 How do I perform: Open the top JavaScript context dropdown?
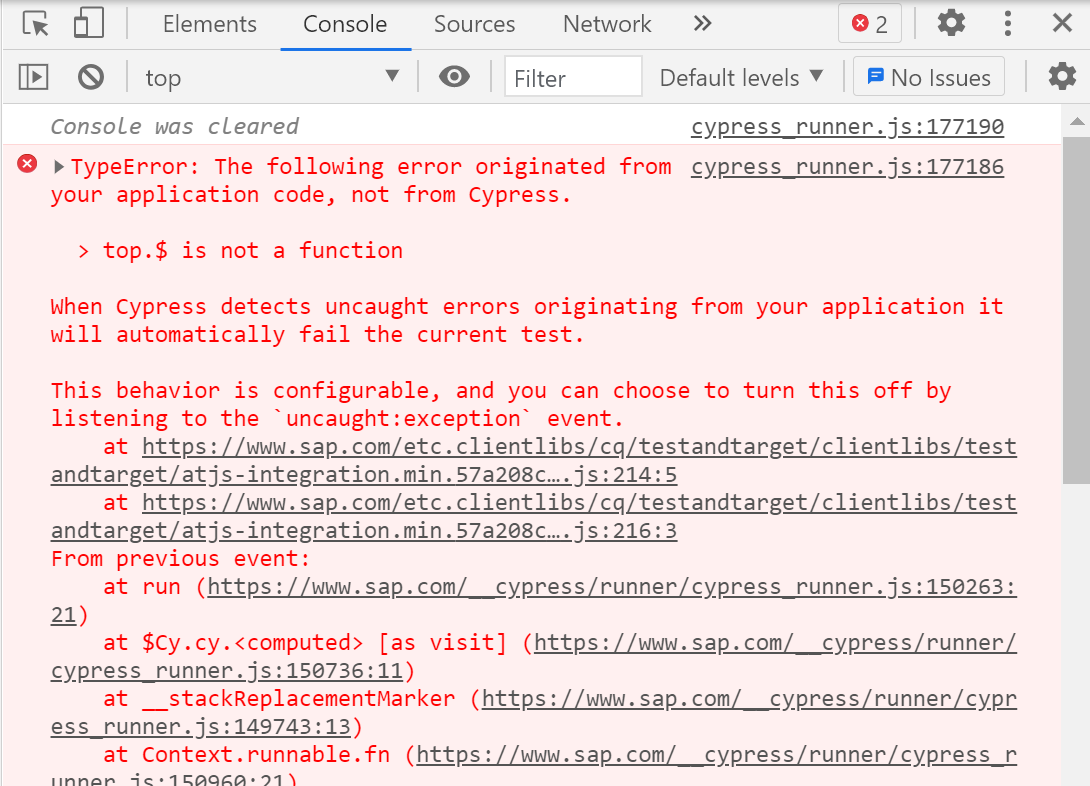272,77
